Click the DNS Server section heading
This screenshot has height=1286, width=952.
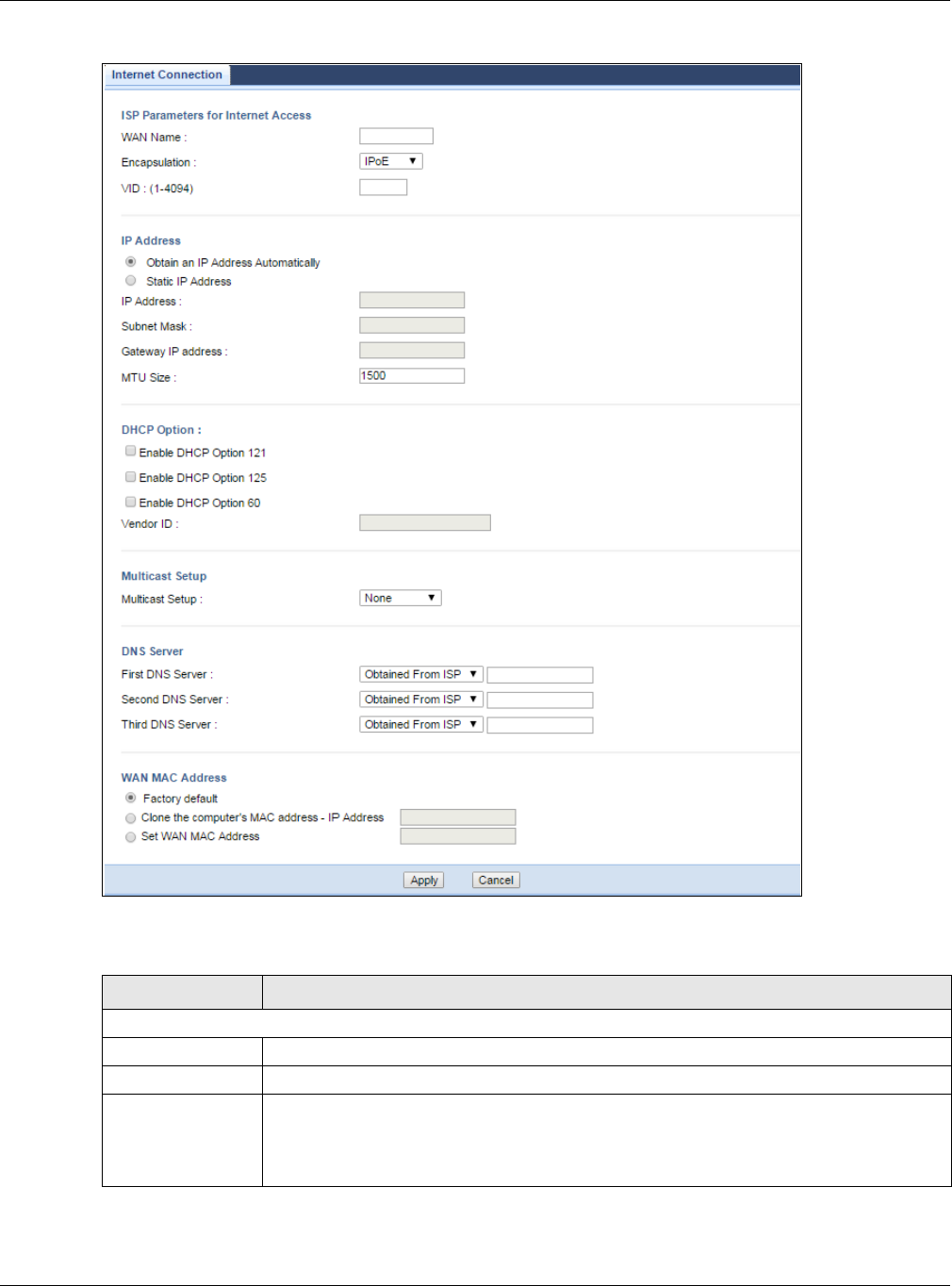152,651
